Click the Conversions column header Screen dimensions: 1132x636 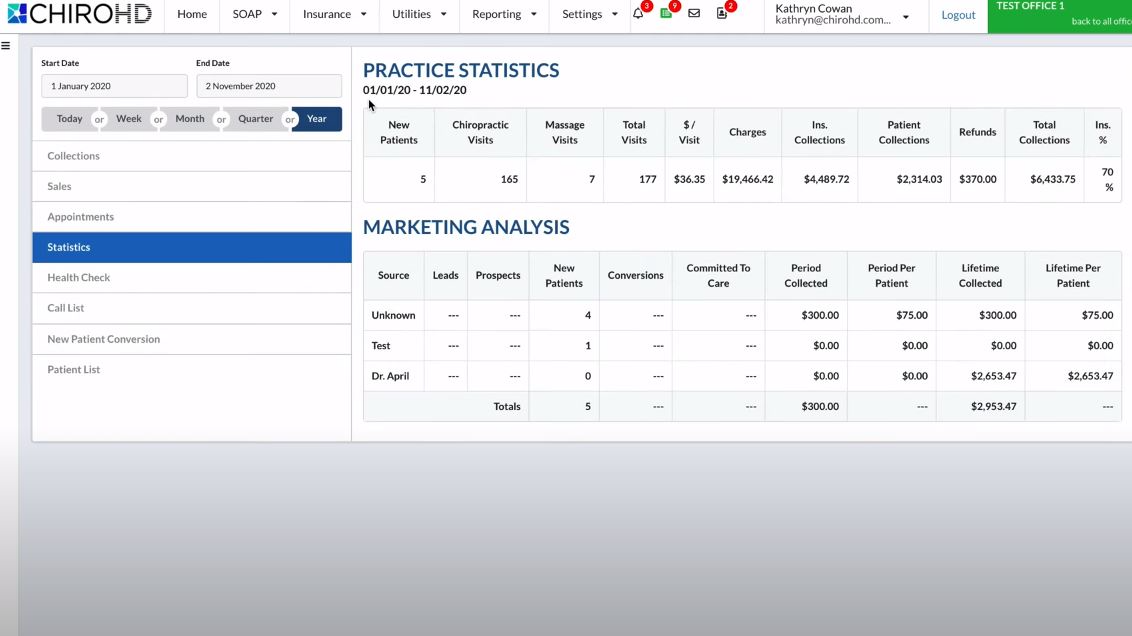(x=635, y=275)
